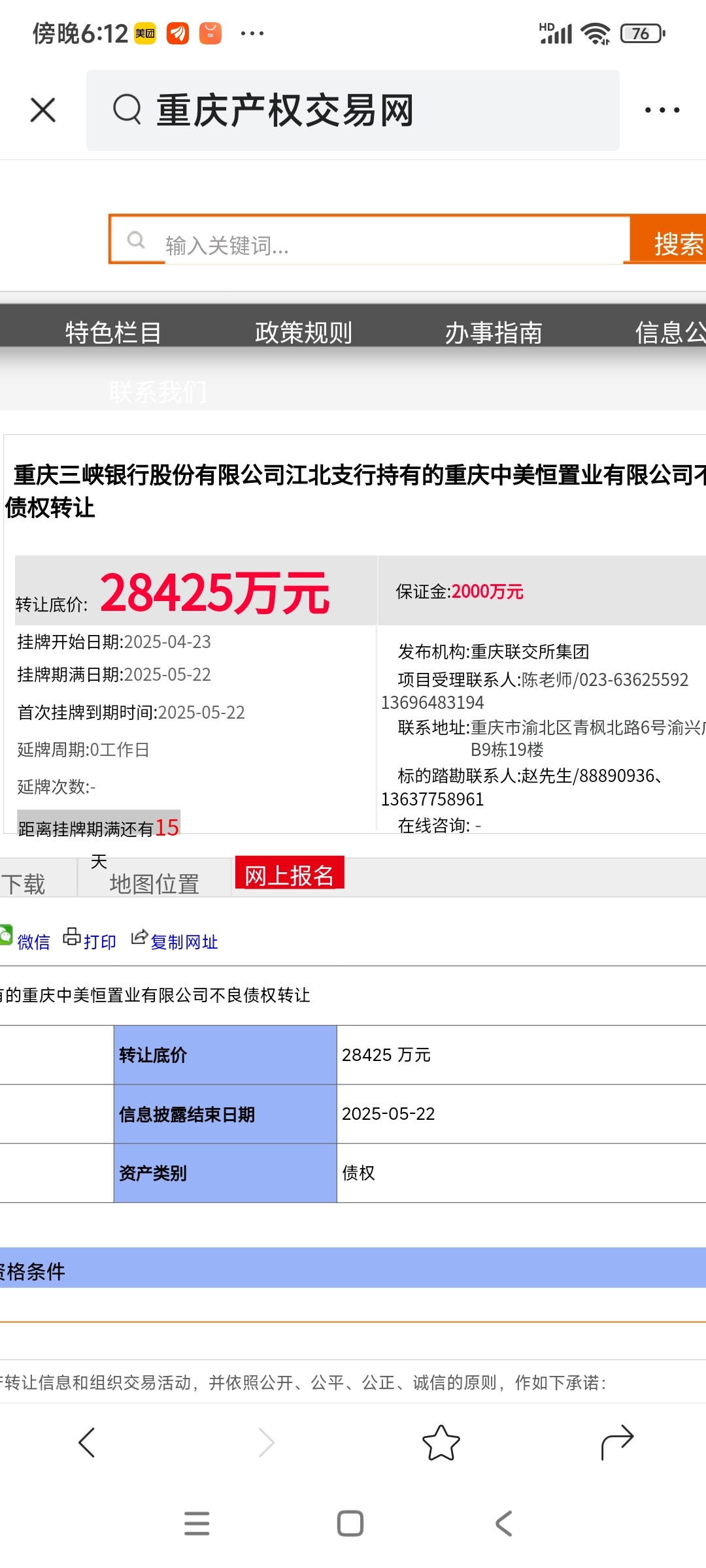Tap 挂牌期满日期 2025-05-22 text

coord(114,674)
